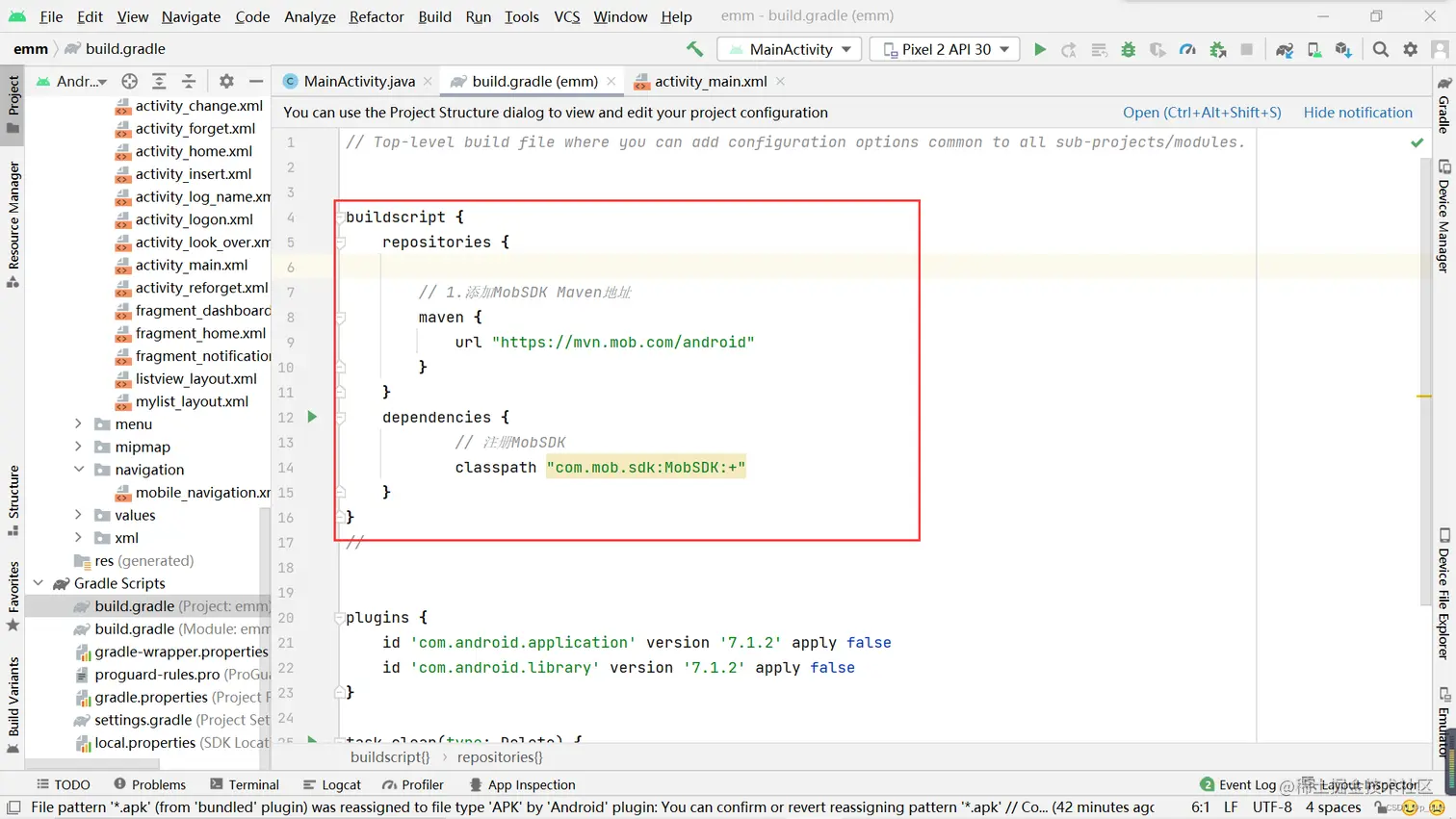The width and height of the screenshot is (1456, 819).
Task: Expand the mipmap folder
Action: pos(78,447)
